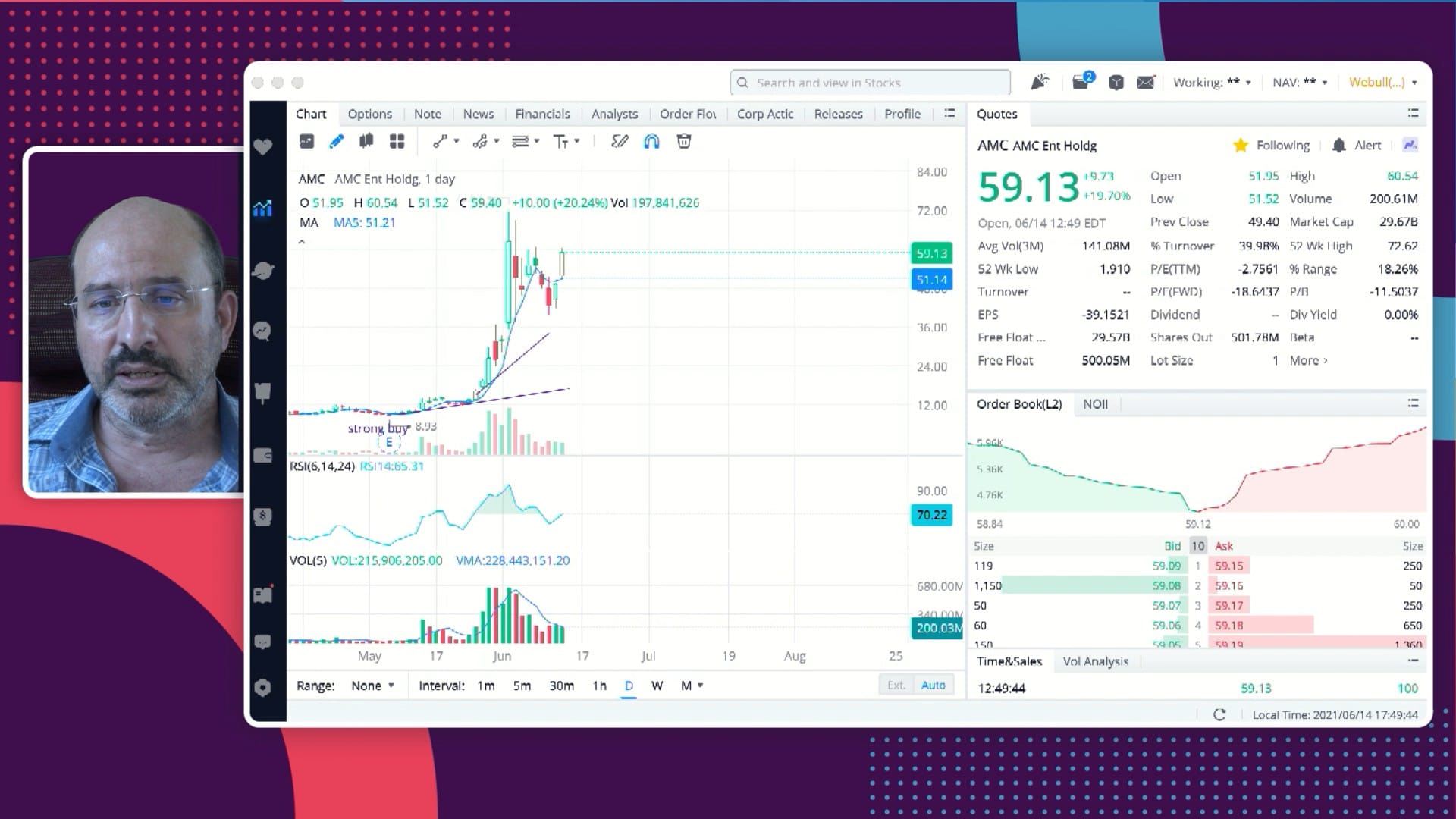This screenshot has height=819, width=1456.
Task: Open the cube widgets icon in header
Action: 1116,83
